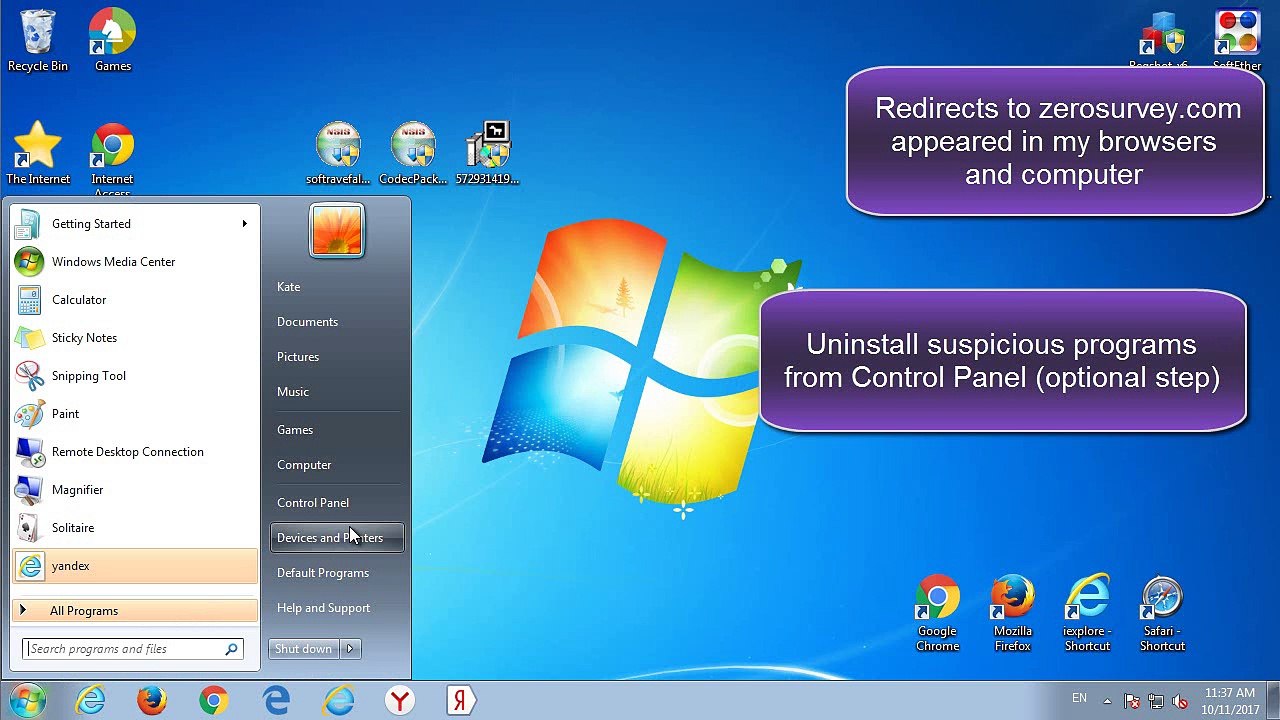Expand All Programs list
This screenshot has width=1280, height=720.
click(x=135, y=611)
